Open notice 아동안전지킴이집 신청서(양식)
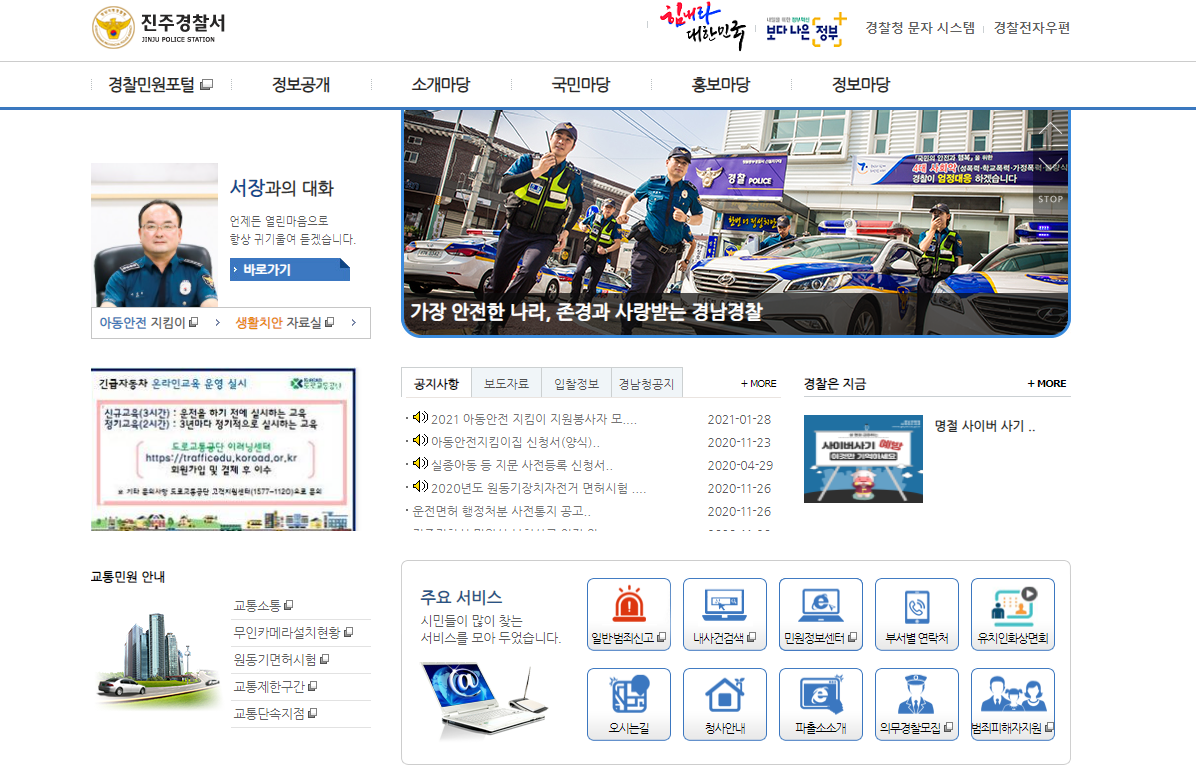This screenshot has width=1196, height=769. tap(516, 442)
